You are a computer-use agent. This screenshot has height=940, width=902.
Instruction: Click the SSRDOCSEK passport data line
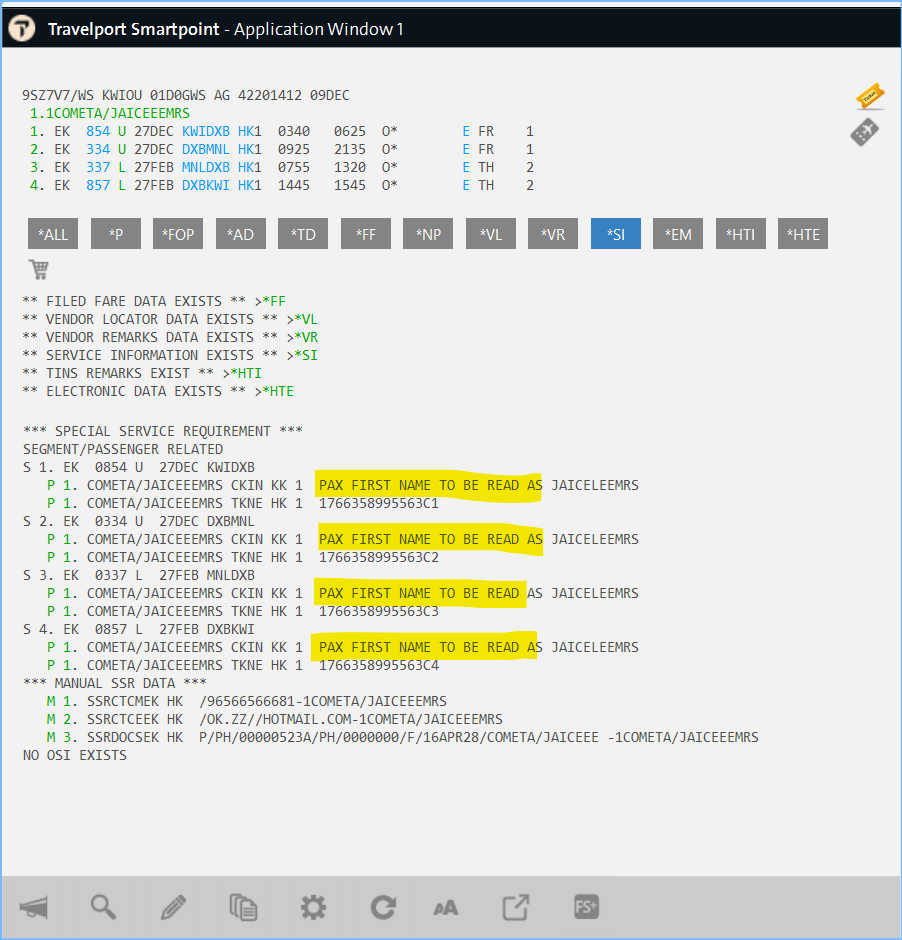(x=403, y=737)
